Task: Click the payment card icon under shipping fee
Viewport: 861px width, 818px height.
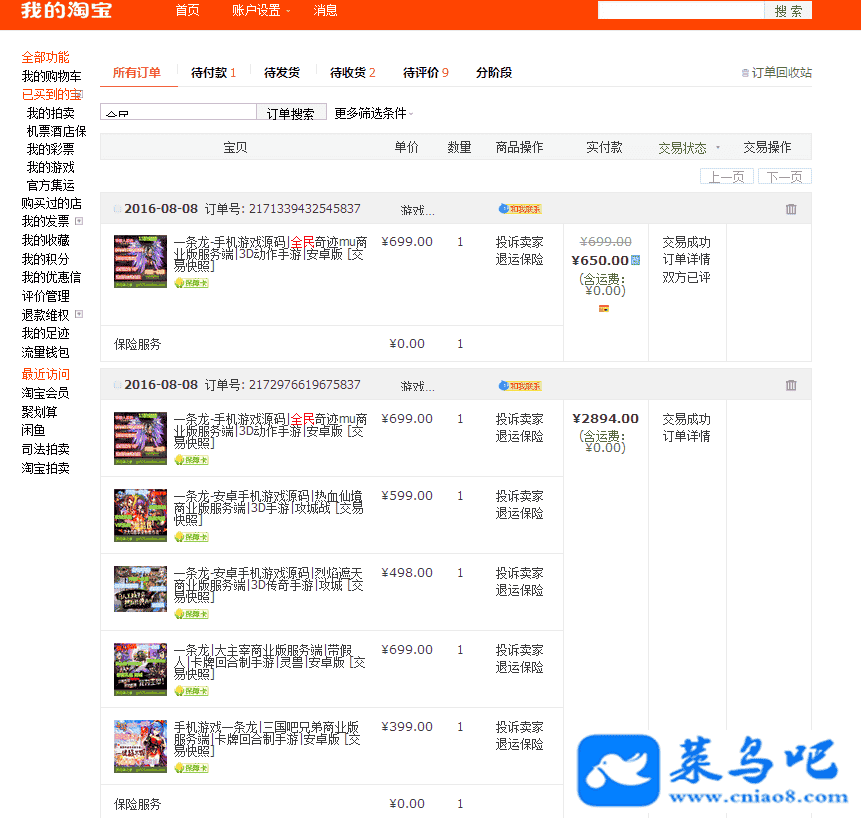Action: [x=604, y=308]
